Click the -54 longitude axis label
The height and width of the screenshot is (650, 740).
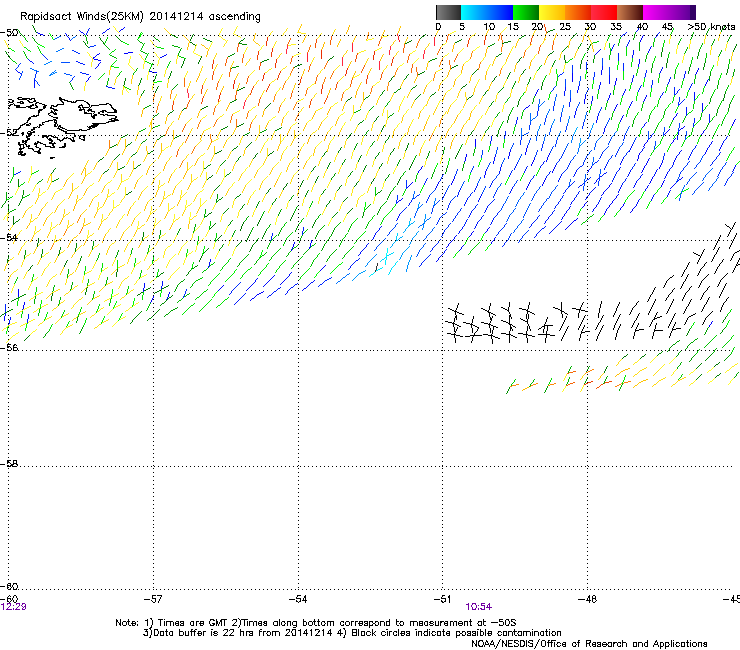298,599
